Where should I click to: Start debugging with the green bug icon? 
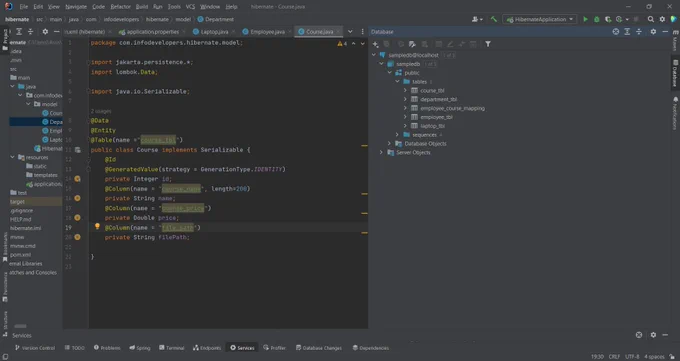tap(597, 19)
